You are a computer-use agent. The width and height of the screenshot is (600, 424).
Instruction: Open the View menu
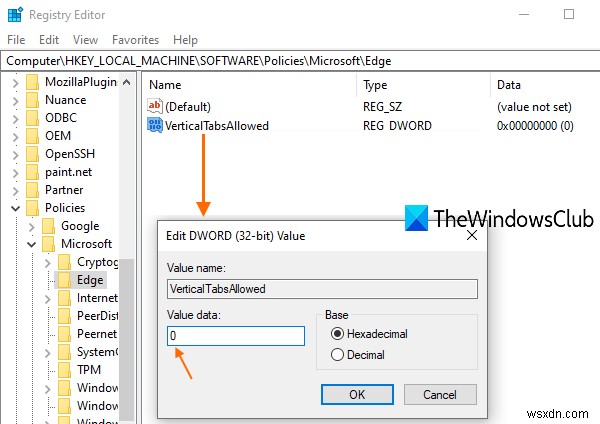point(85,40)
